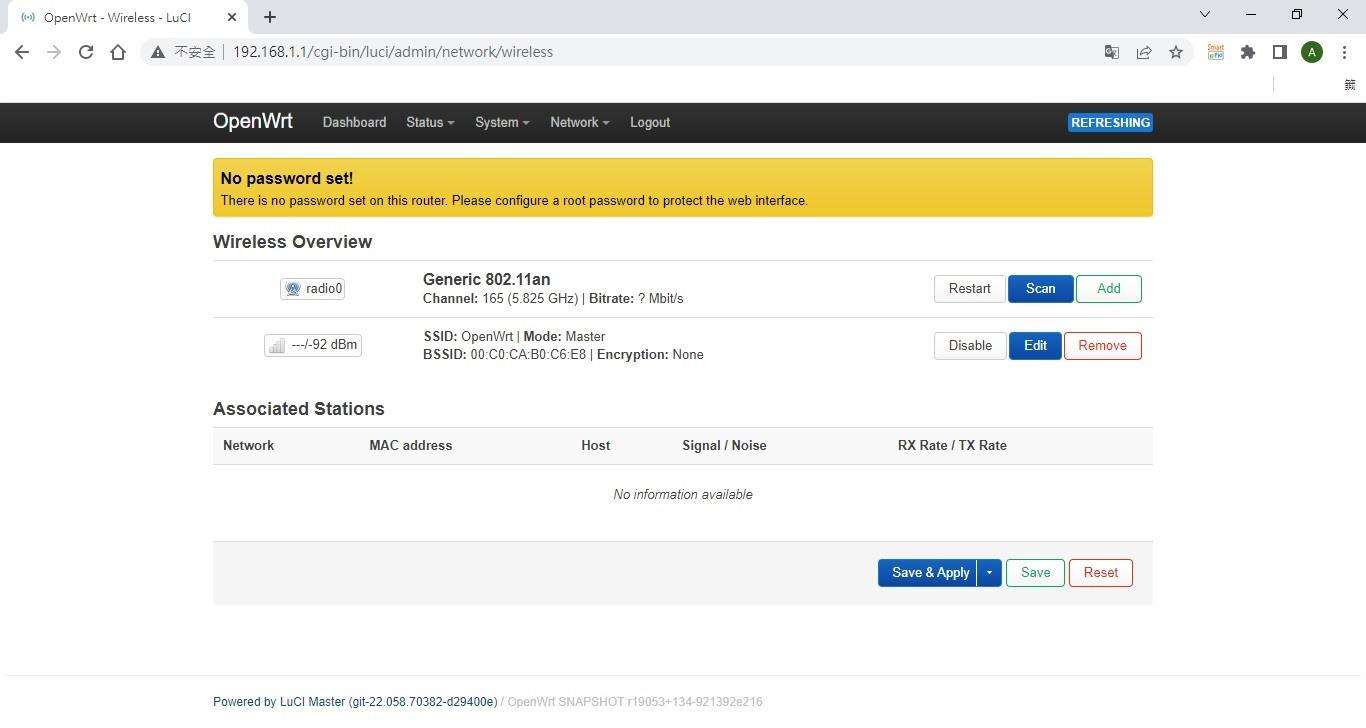Viewport: 1366px width, 728px height.
Task: Open the Dashboard menu item
Action: (x=354, y=123)
